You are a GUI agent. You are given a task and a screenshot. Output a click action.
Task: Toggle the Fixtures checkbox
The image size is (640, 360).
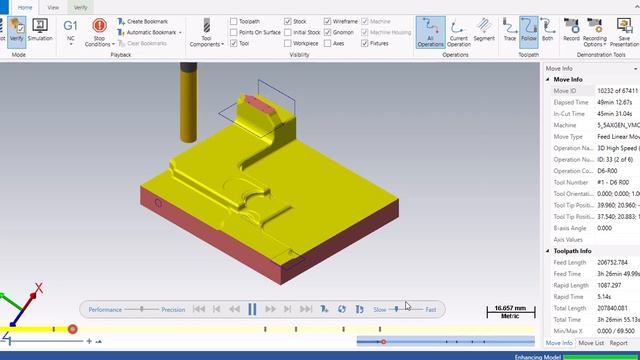[x=365, y=43]
